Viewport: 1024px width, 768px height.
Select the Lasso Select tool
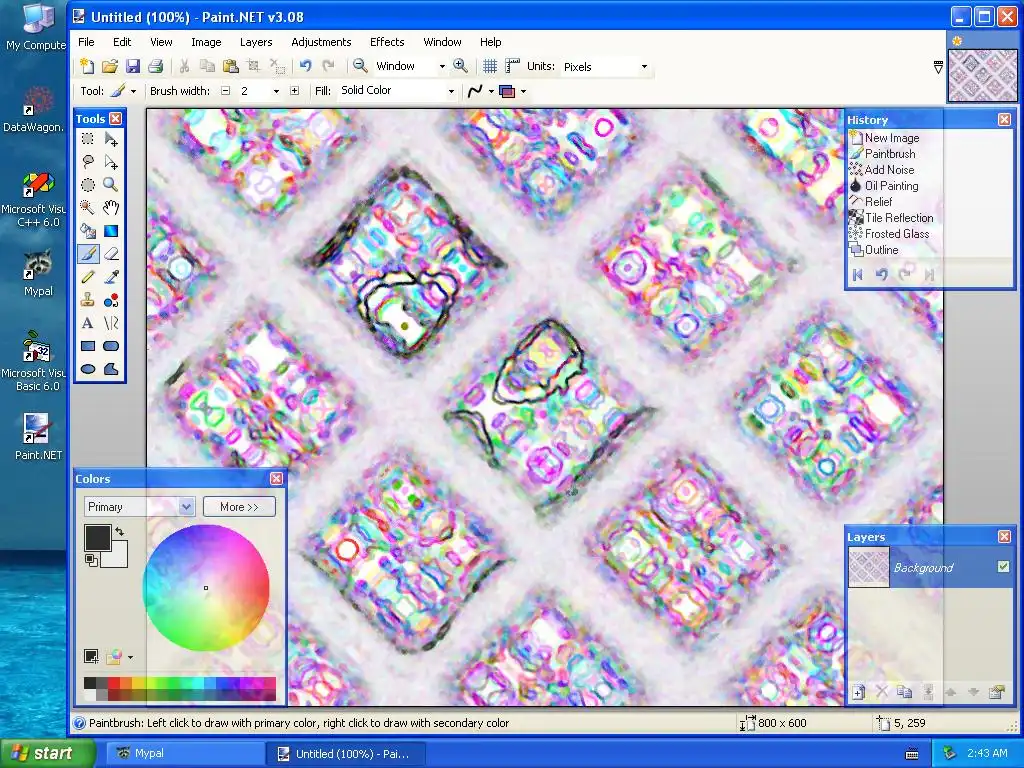(x=88, y=162)
